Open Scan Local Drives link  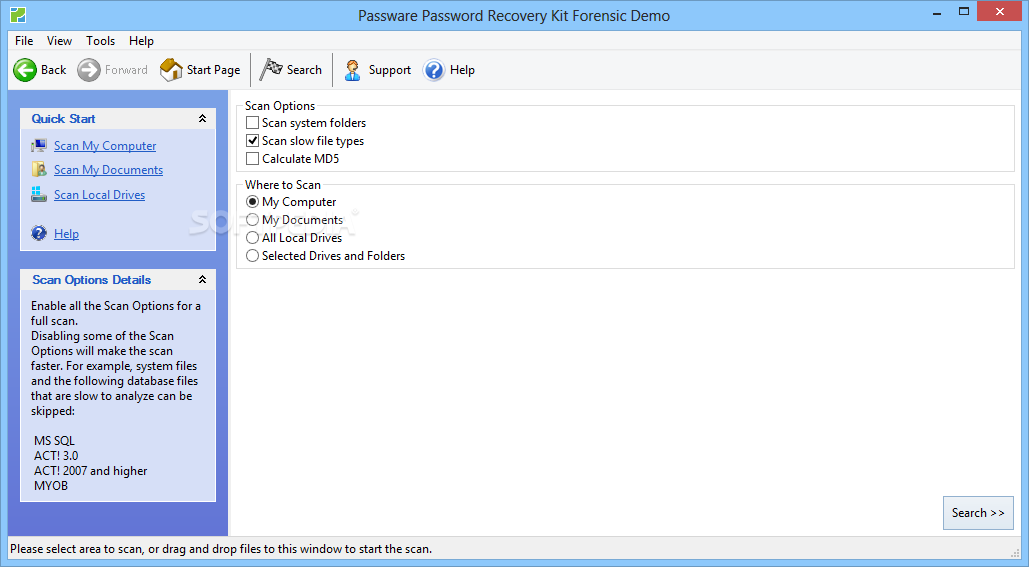coord(99,195)
